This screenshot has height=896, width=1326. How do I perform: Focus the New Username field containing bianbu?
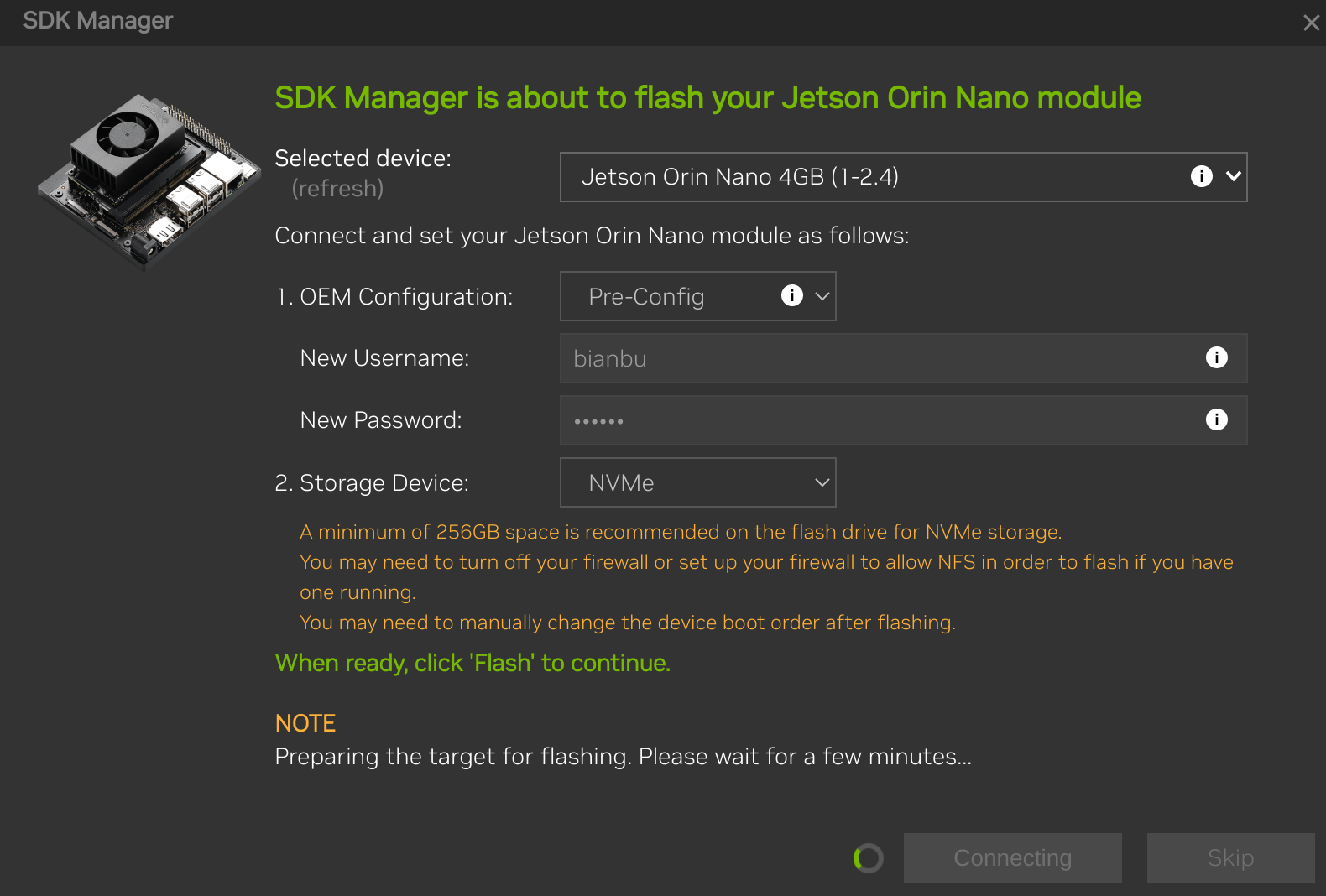[x=881, y=358]
